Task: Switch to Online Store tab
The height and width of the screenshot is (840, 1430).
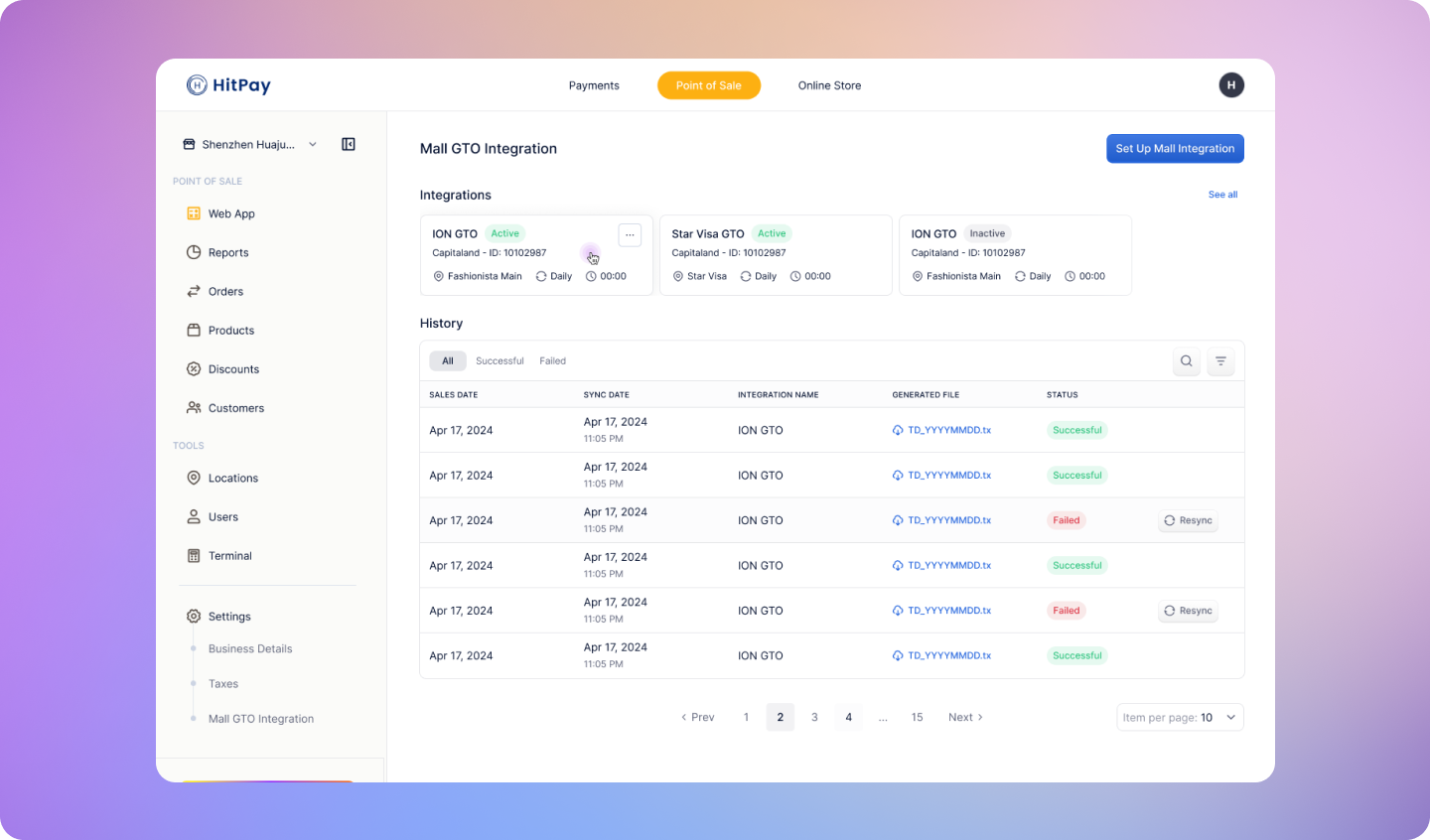Action: [x=829, y=85]
